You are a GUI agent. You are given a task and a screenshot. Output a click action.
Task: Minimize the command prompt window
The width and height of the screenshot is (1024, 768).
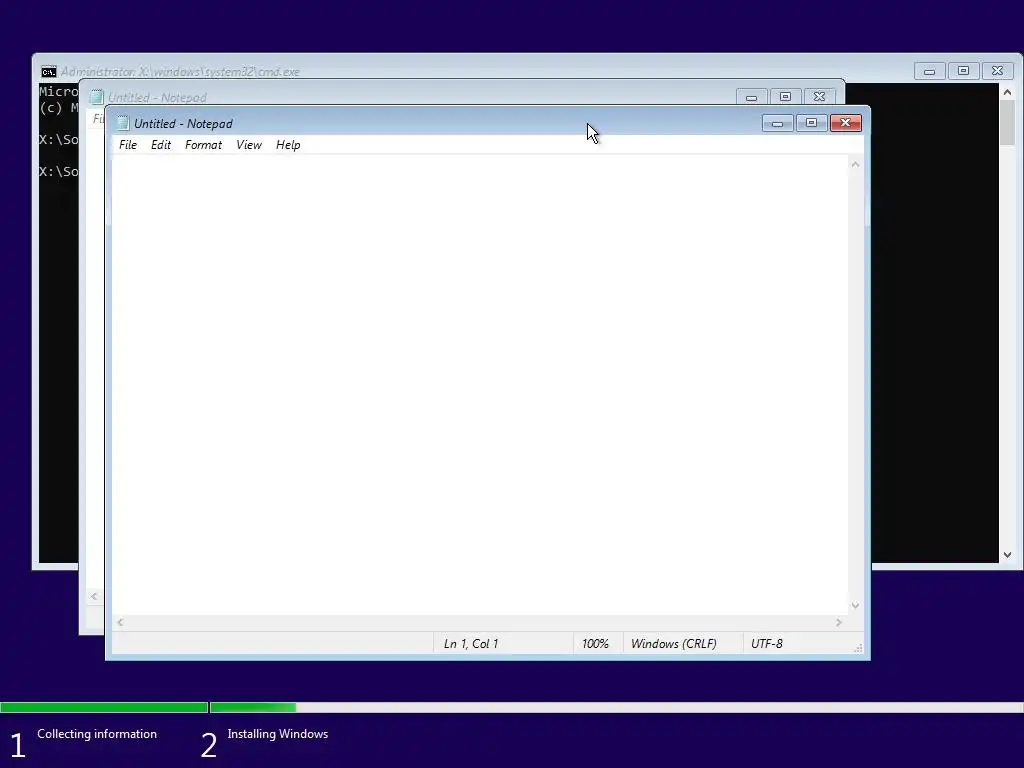[x=929, y=71]
